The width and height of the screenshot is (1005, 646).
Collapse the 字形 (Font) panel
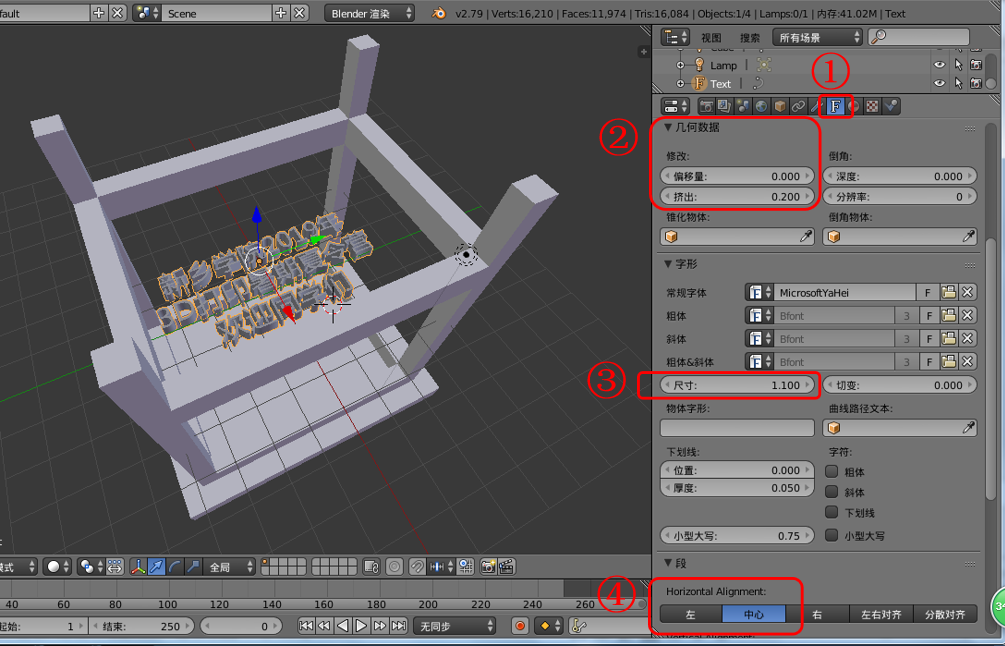(668, 264)
